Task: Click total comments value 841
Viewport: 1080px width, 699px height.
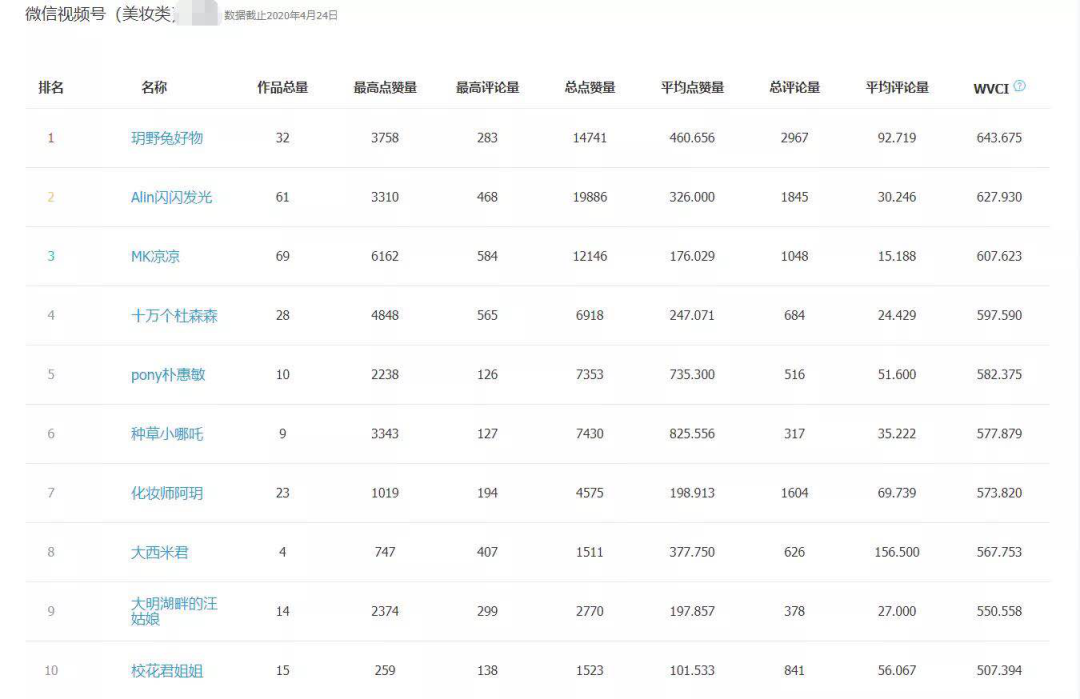Action: (x=794, y=671)
